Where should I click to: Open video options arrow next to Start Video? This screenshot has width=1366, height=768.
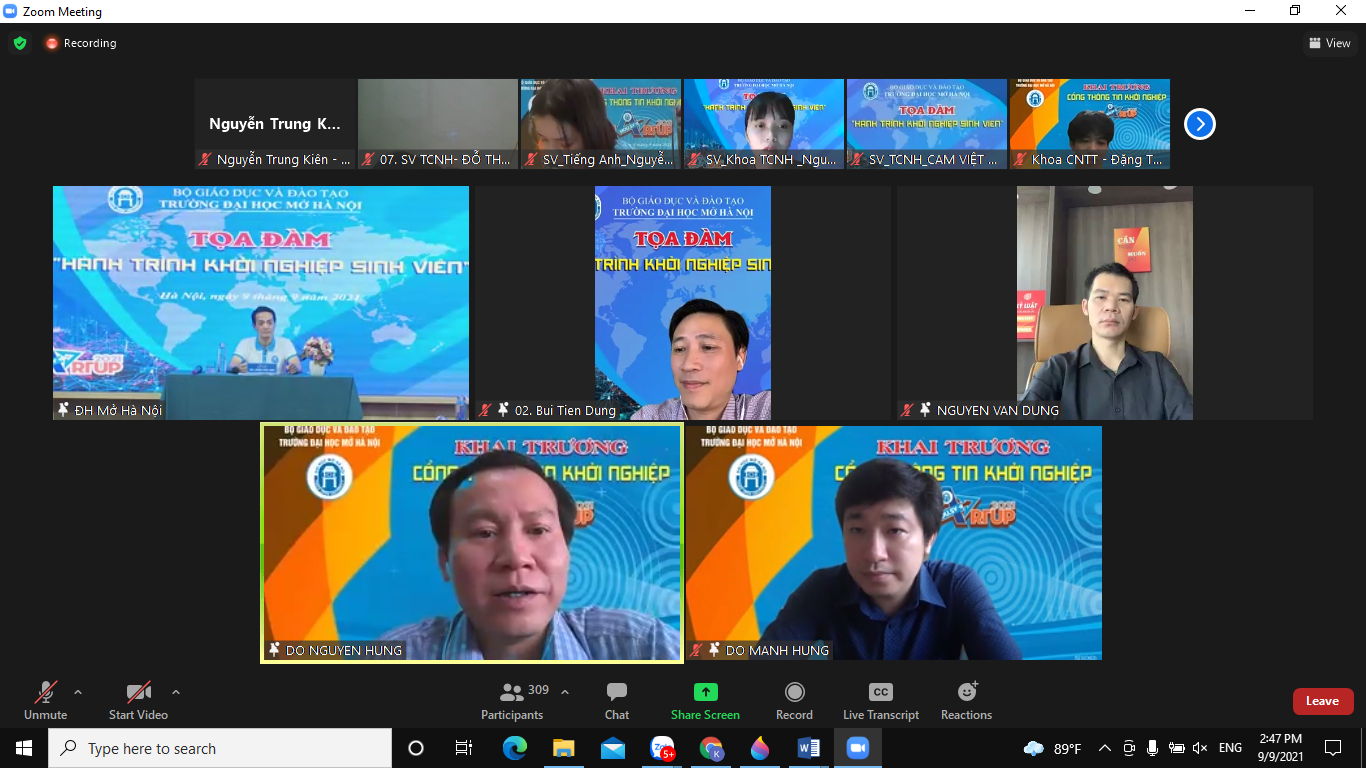click(x=176, y=692)
